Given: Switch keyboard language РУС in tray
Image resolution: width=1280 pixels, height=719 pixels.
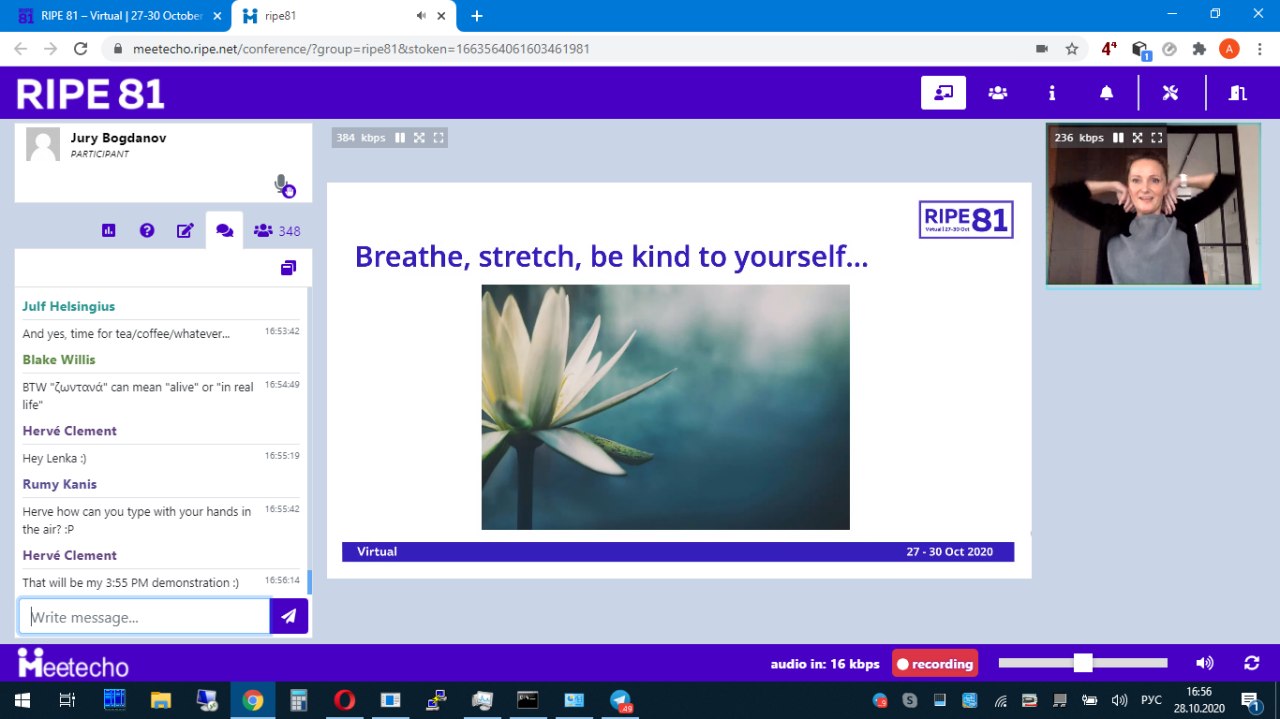Looking at the screenshot, I should point(1150,700).
